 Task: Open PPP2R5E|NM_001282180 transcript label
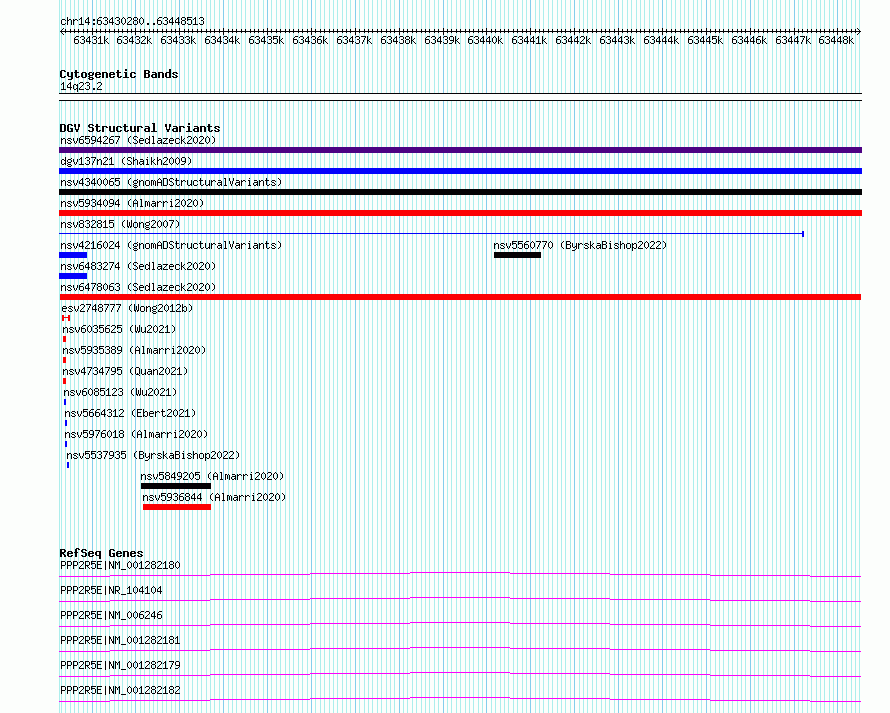pyautogui.click(x=120, y=565)
